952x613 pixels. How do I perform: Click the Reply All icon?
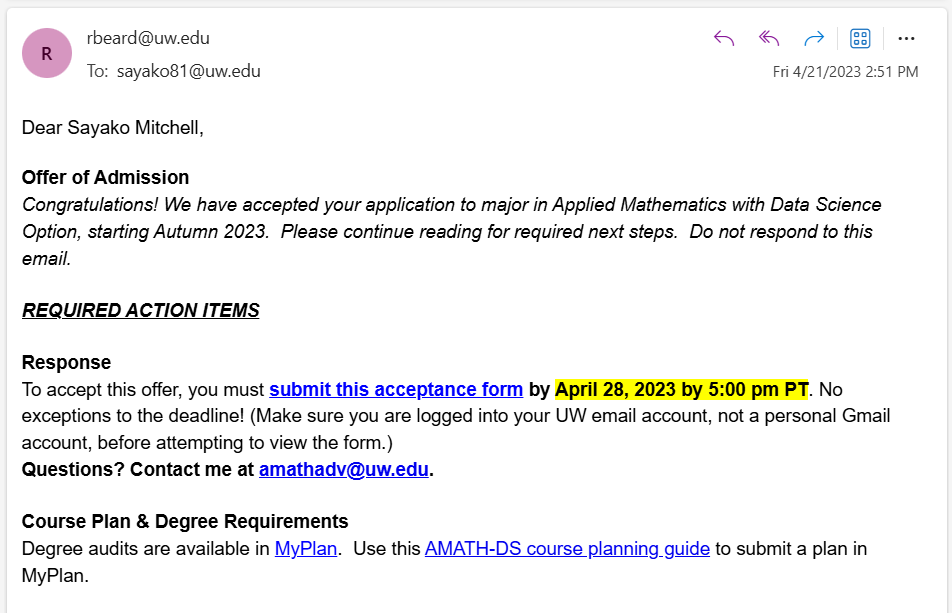click(768, 39)
